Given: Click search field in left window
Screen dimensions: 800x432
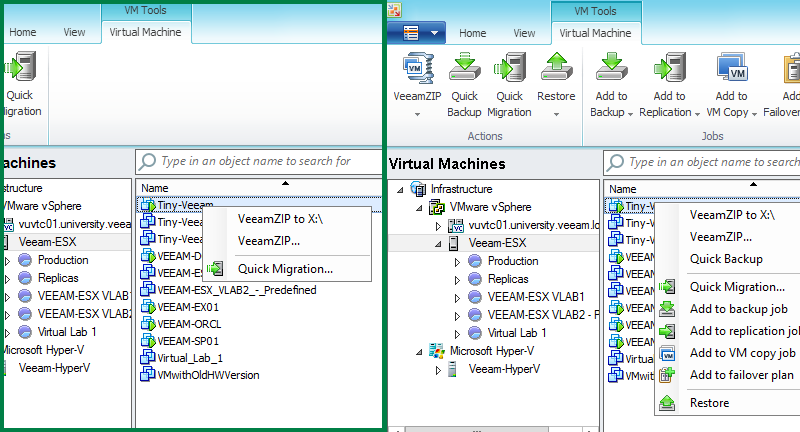Looking at the screenshot, I should tap(259, 161).
